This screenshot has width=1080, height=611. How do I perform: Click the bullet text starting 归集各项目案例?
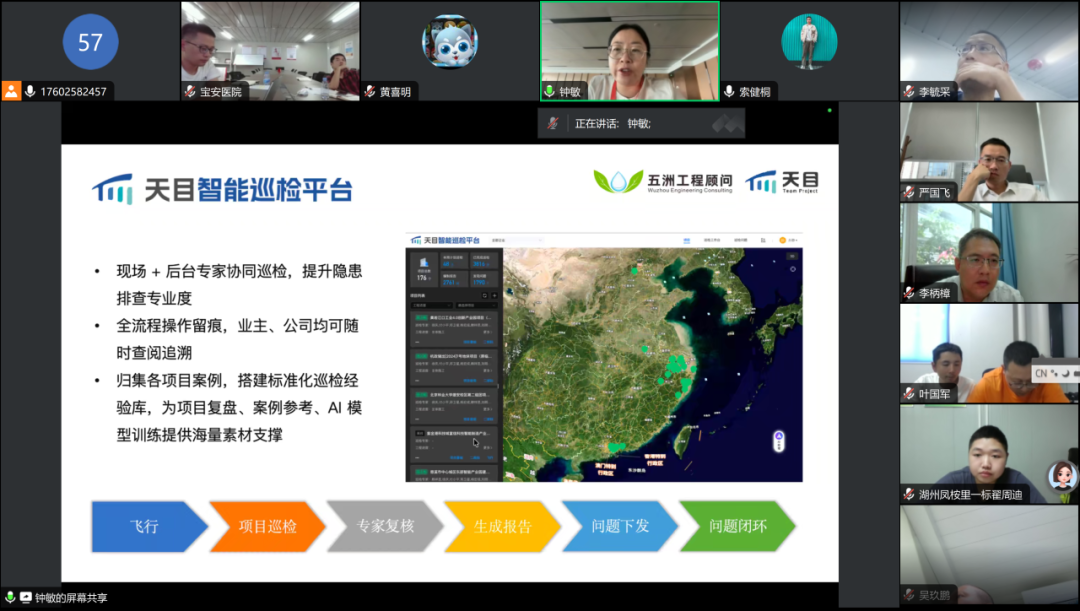coord(239,407)
